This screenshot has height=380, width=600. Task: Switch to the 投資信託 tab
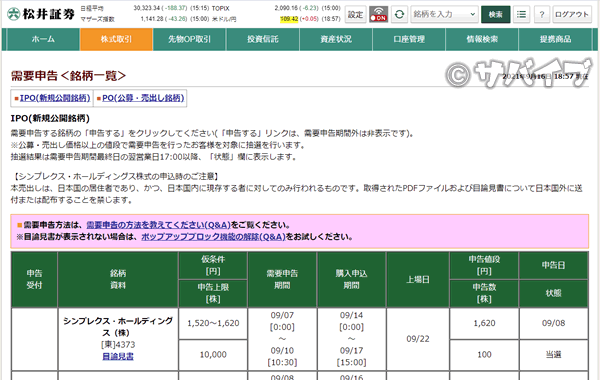point(262,39)
